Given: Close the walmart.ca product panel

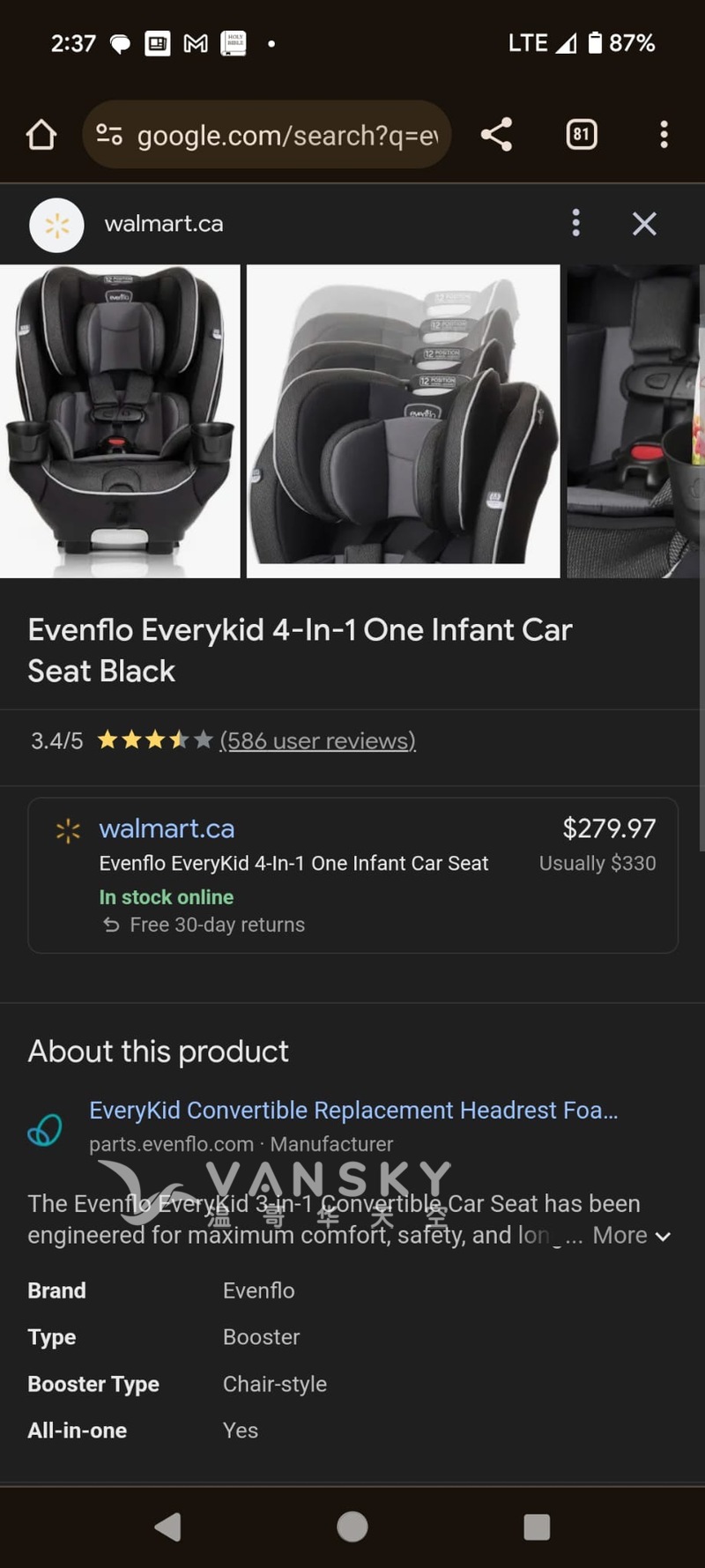Looking at the screenshot, I should [x=644, y=224].
